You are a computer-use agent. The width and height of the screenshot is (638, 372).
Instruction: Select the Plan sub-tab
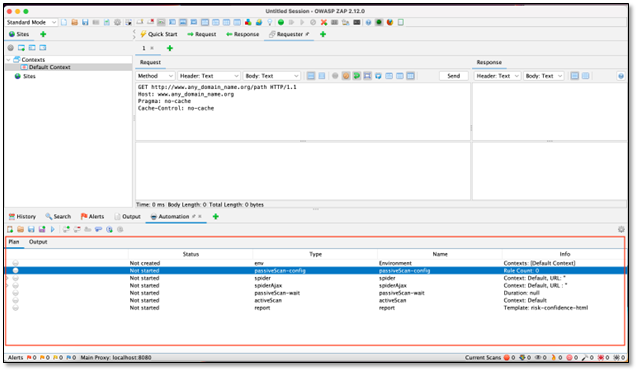14,242
